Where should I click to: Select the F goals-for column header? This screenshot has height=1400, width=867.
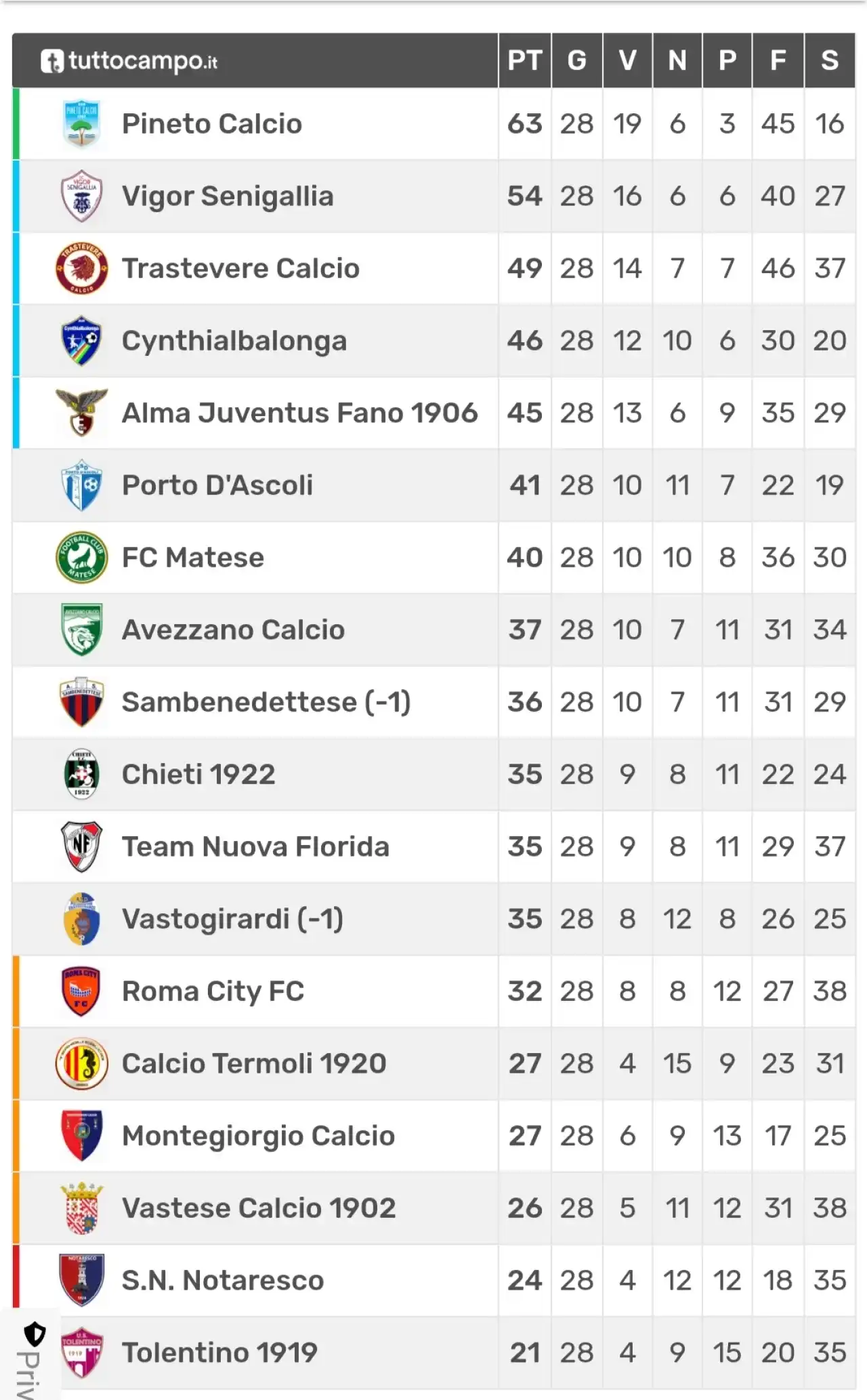point(778,60)
